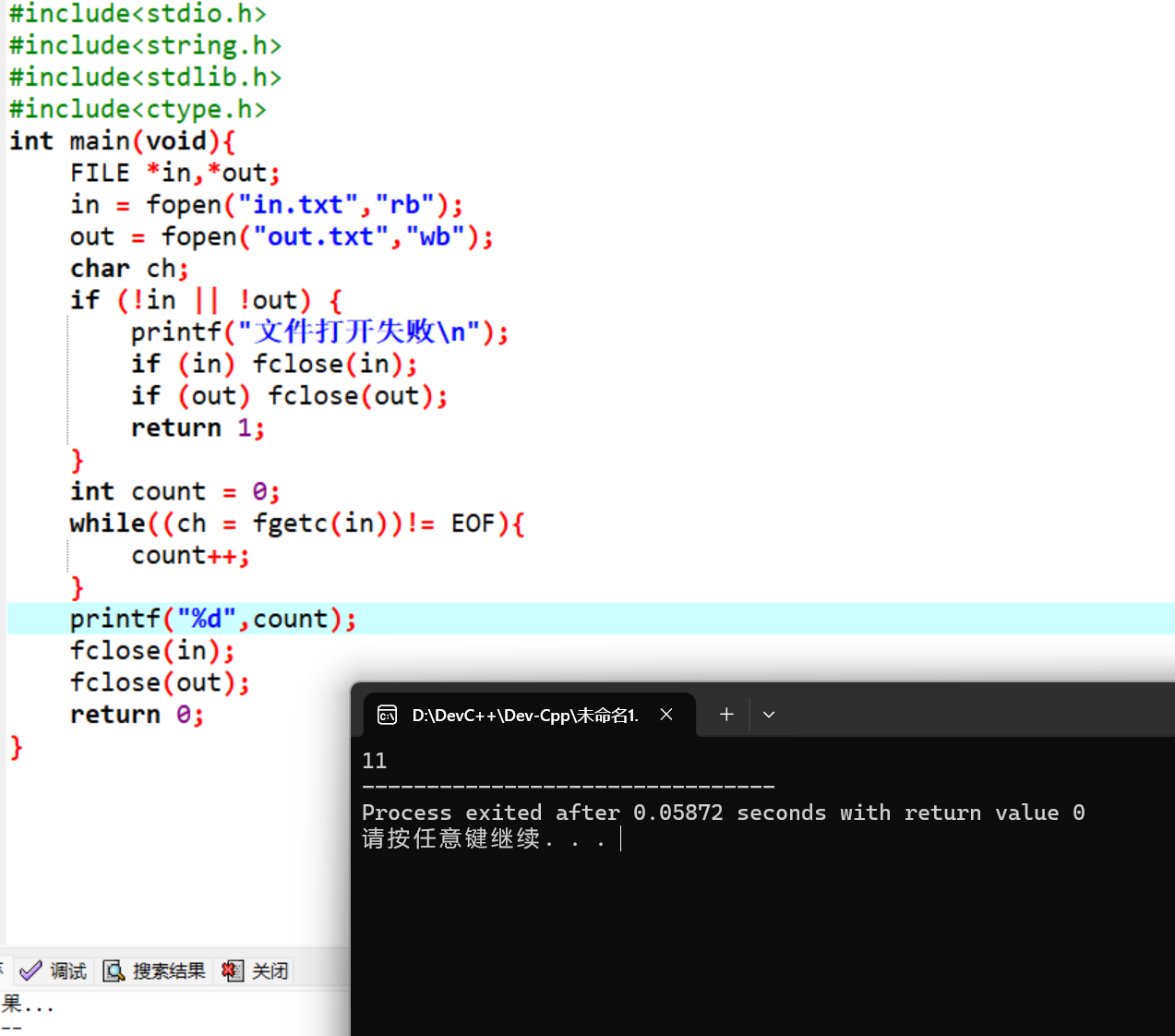1175x1036 pixels.
Task: Click the red cross icon on 关闭 tab
Action: pyautogui.click(x=232, y=970)
